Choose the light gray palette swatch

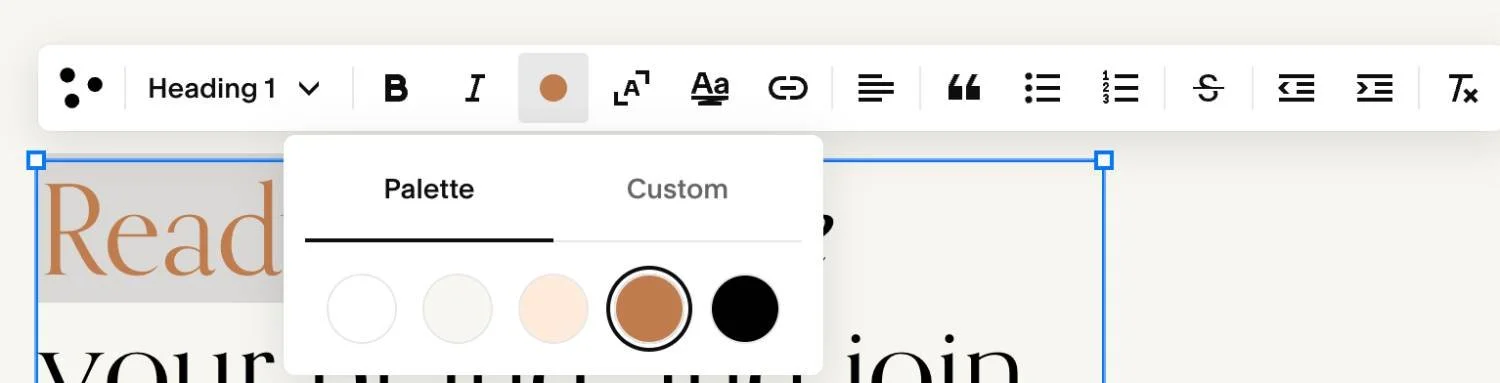pos(458,309)
